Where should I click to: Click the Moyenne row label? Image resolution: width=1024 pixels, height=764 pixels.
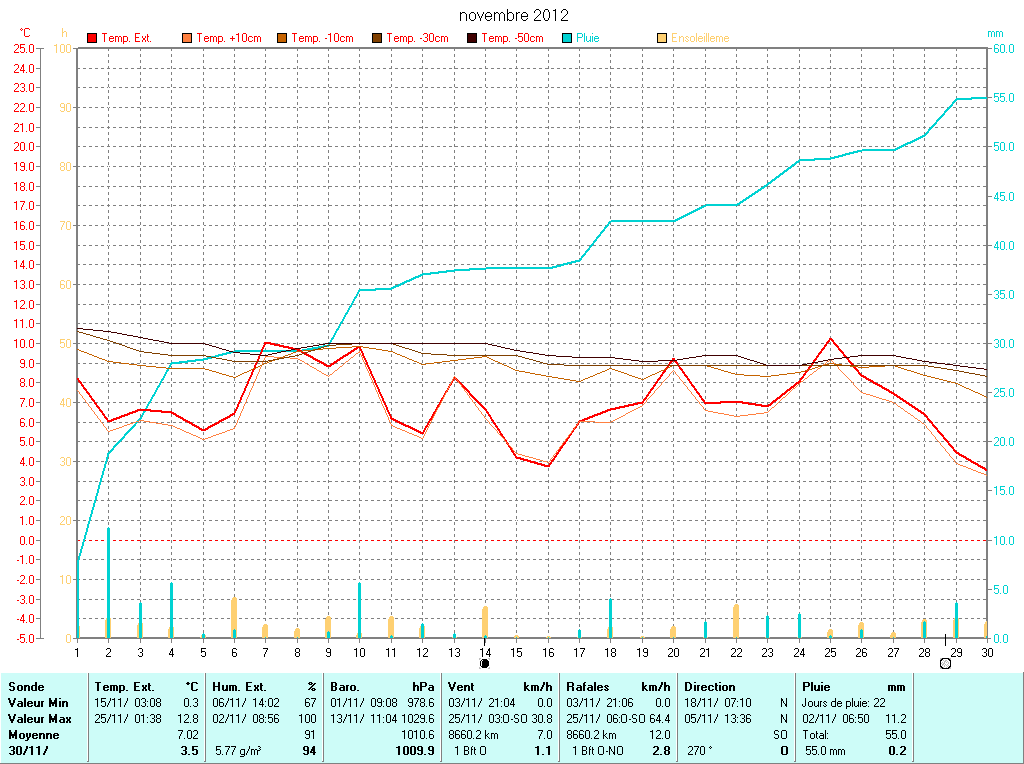34,735
